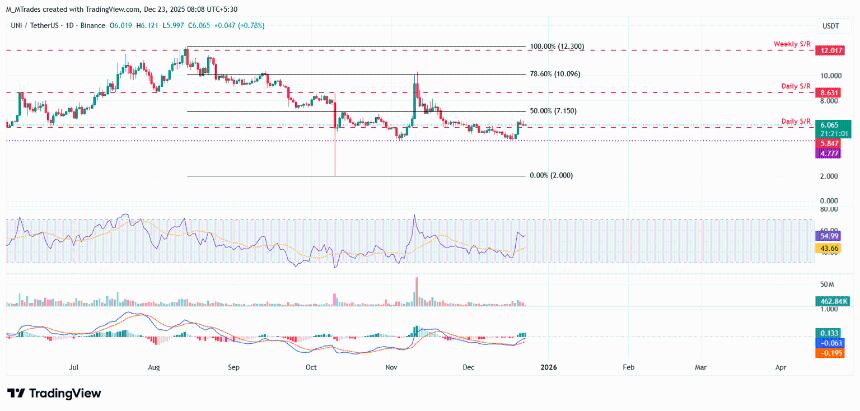Image resolution: width=860 pixels, height=411 pixels.
Task: Click the red 8.631 price tag
Action: 831,92
